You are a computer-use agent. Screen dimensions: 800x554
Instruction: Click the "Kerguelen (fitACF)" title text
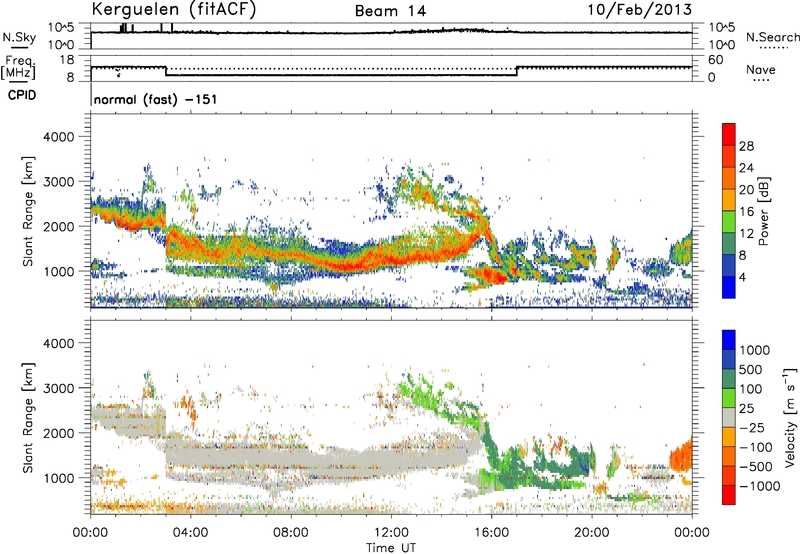[x=173, y=10]
